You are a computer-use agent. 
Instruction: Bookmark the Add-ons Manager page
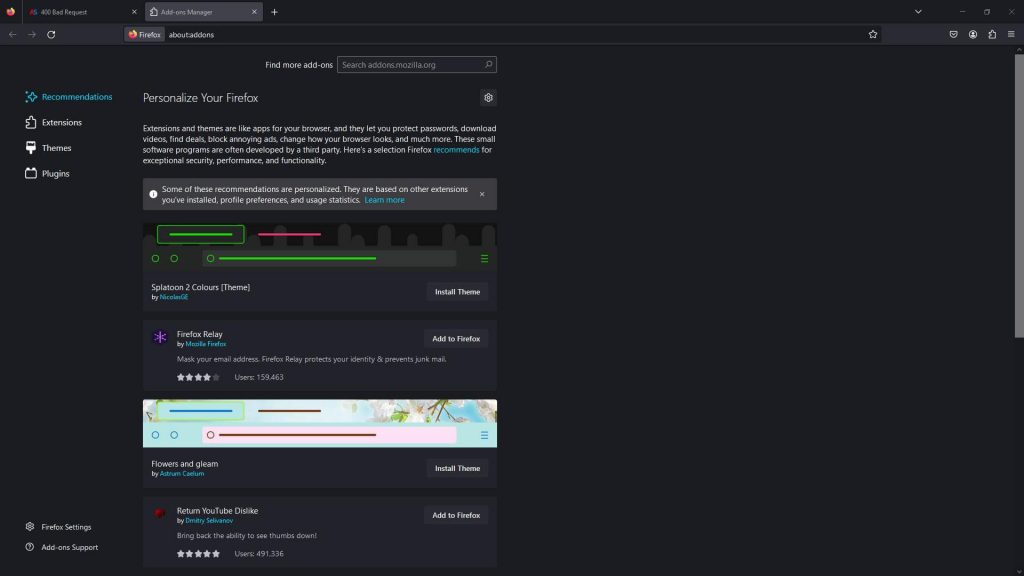[x=873, y=34]
